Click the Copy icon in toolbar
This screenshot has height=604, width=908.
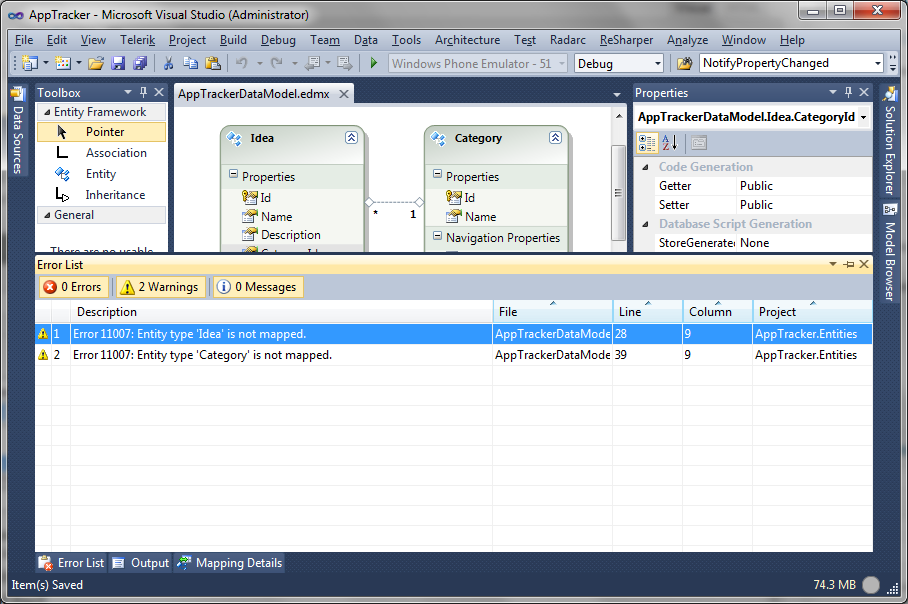191,63
